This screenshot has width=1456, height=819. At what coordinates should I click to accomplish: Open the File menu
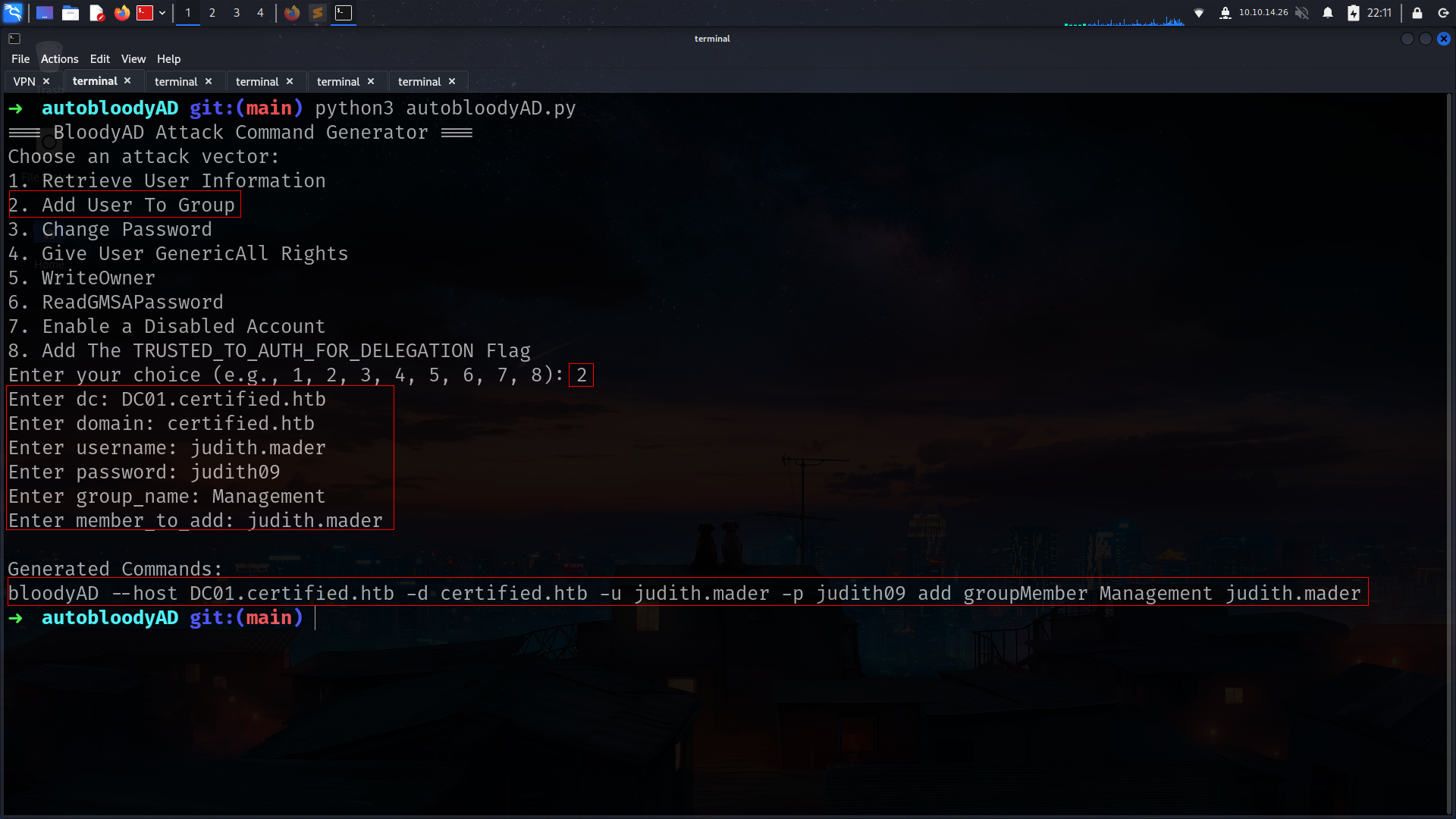[20, 59]
